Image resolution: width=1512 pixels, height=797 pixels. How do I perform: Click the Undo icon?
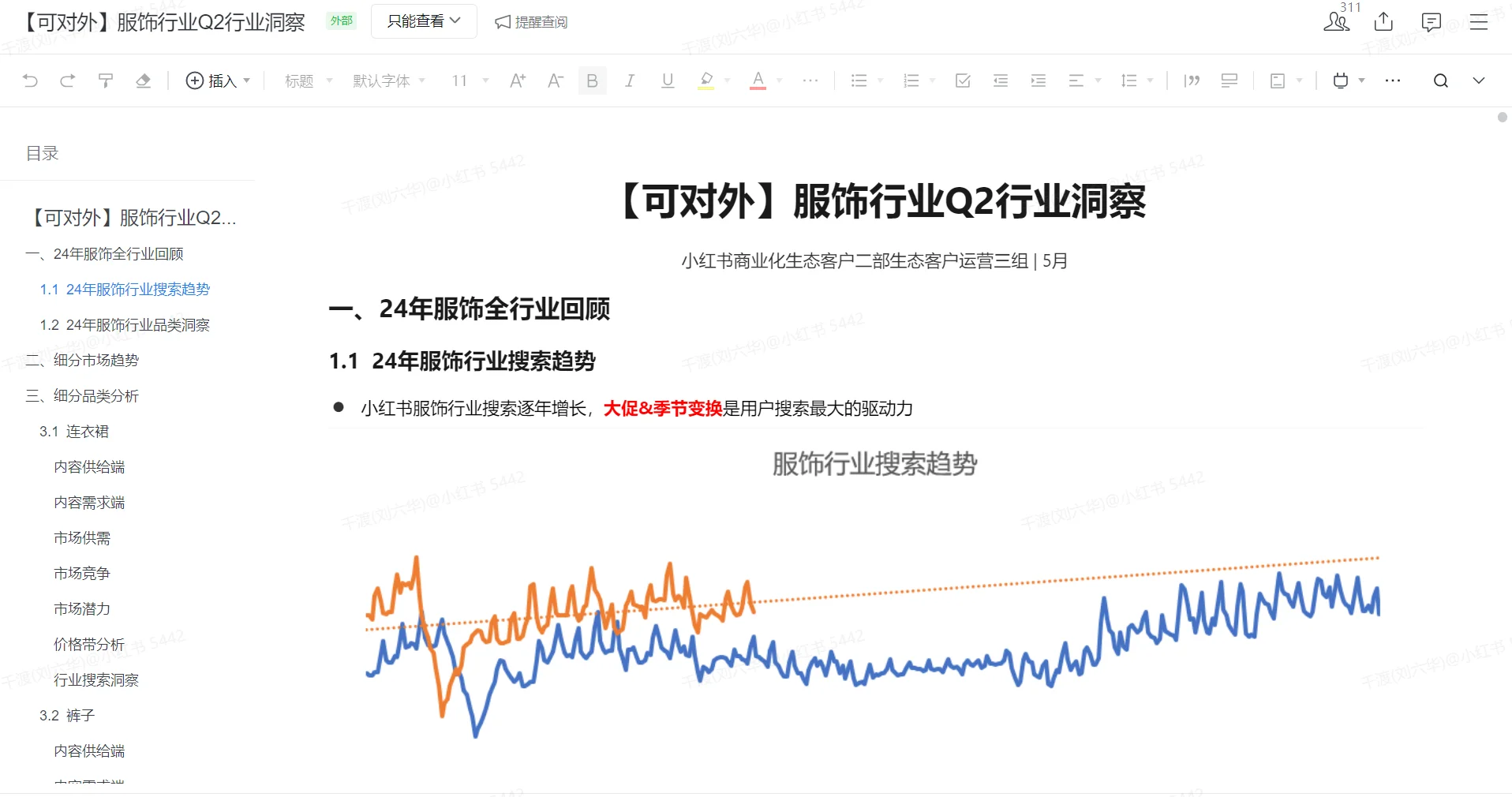click(x=29, y=80)
